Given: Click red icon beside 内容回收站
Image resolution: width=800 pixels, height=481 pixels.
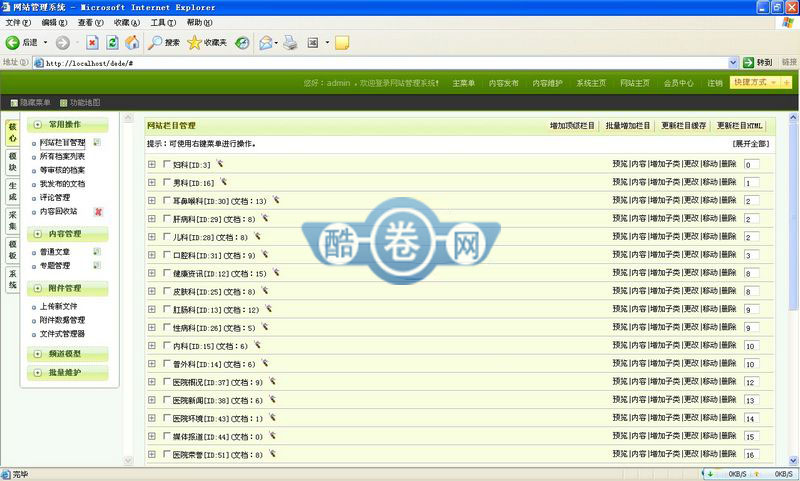Looking at the screenshot, I should point(98,212).
